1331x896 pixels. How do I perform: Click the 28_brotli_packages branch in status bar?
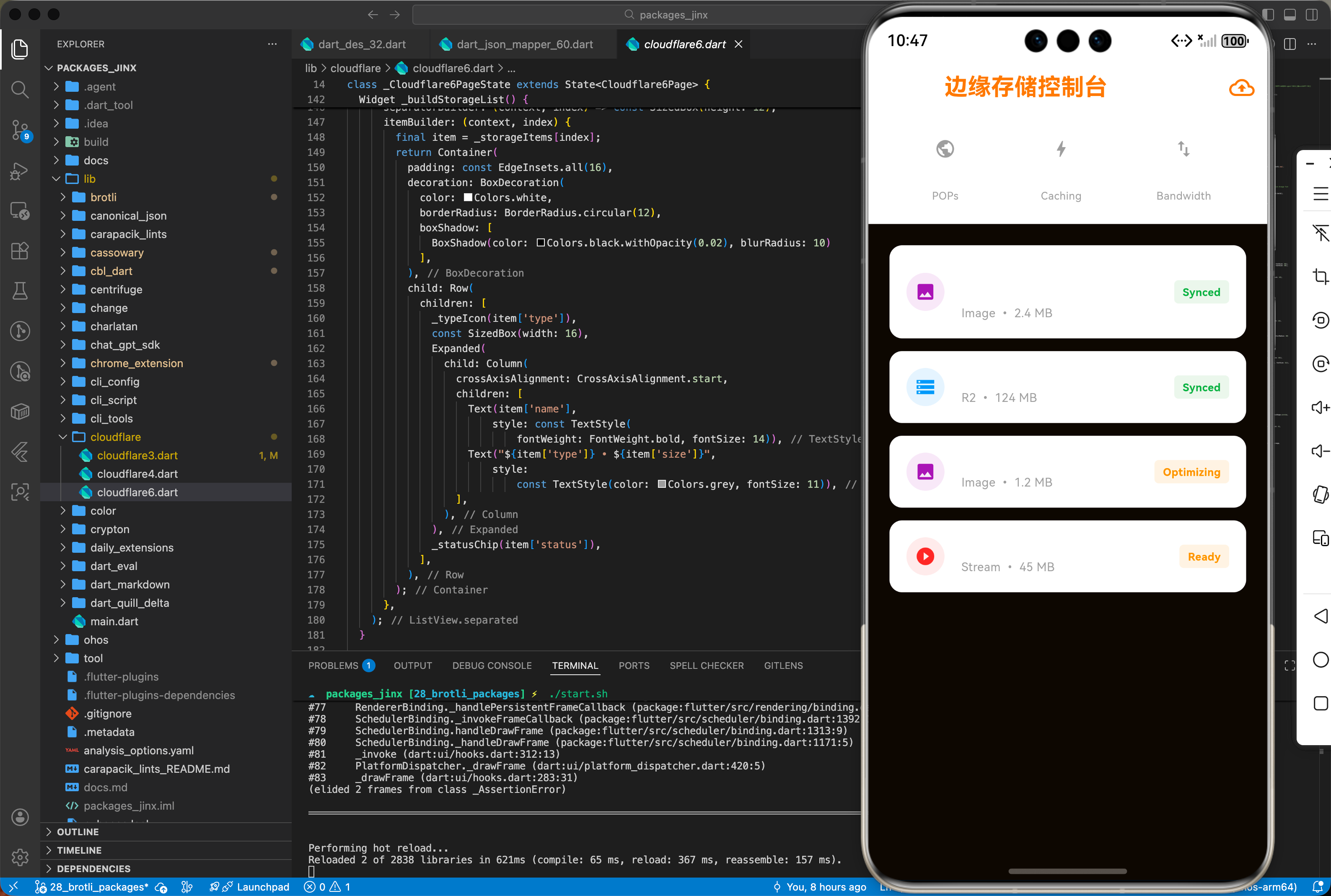pyautogui.click(x=98, y=887)
